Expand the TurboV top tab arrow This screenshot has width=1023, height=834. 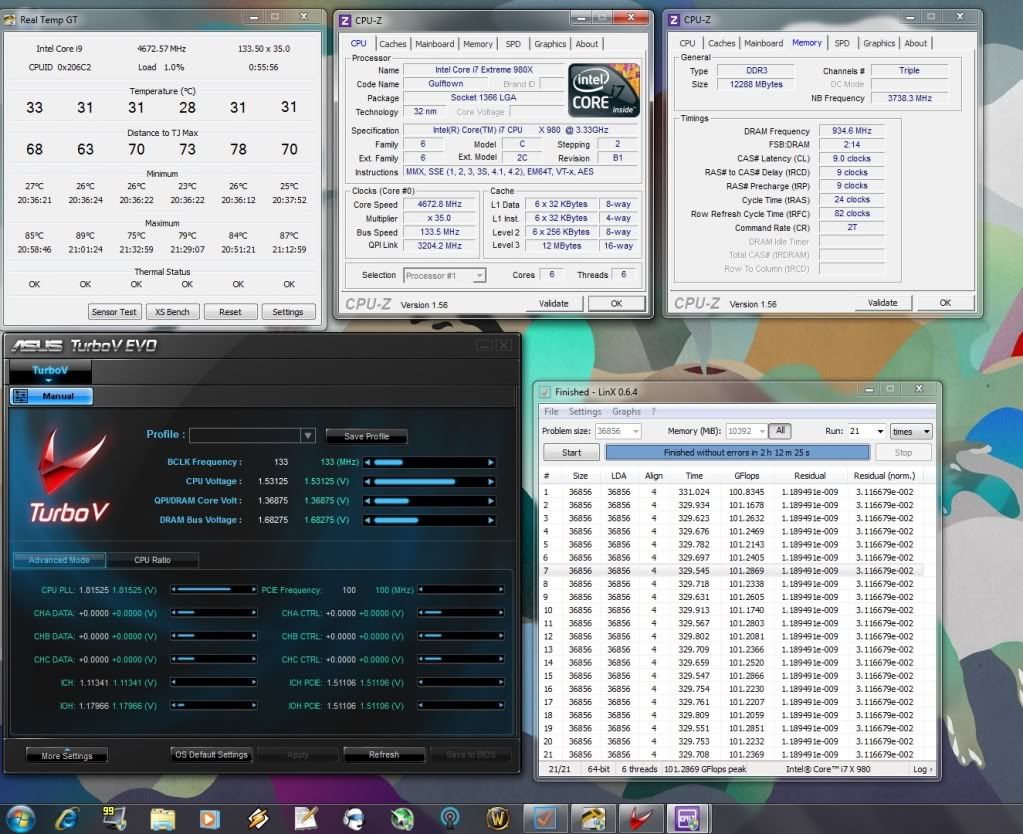[48, 380]
